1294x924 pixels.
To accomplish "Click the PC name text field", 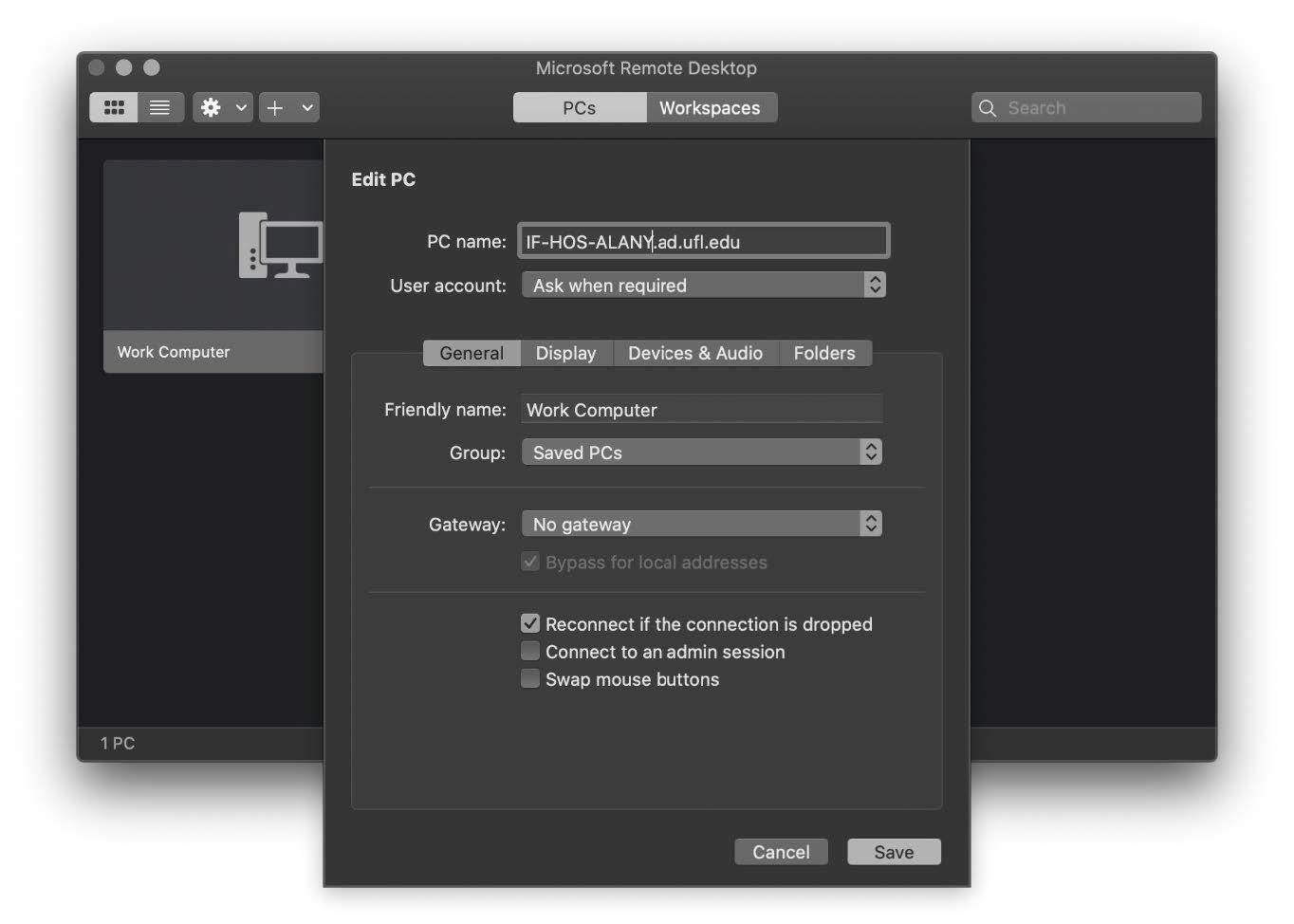I will (704, 241).
